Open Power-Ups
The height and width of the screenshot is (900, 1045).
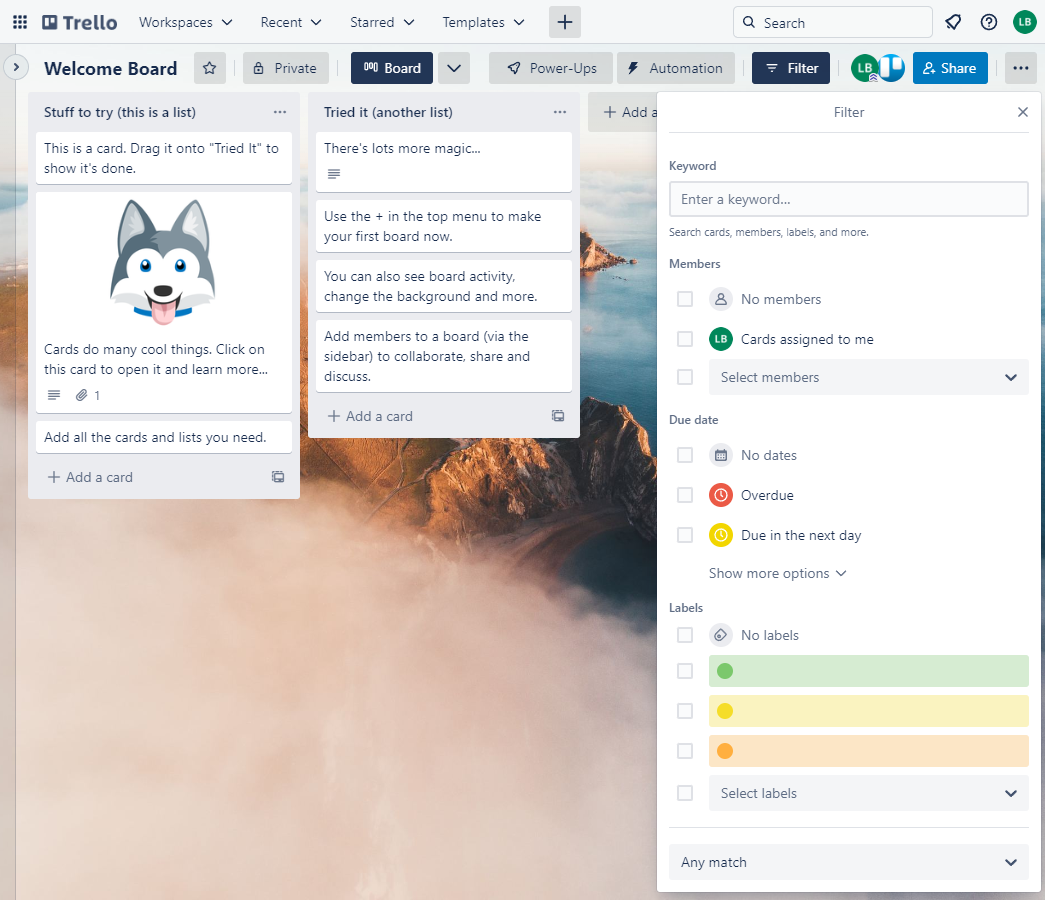(550, 68)
